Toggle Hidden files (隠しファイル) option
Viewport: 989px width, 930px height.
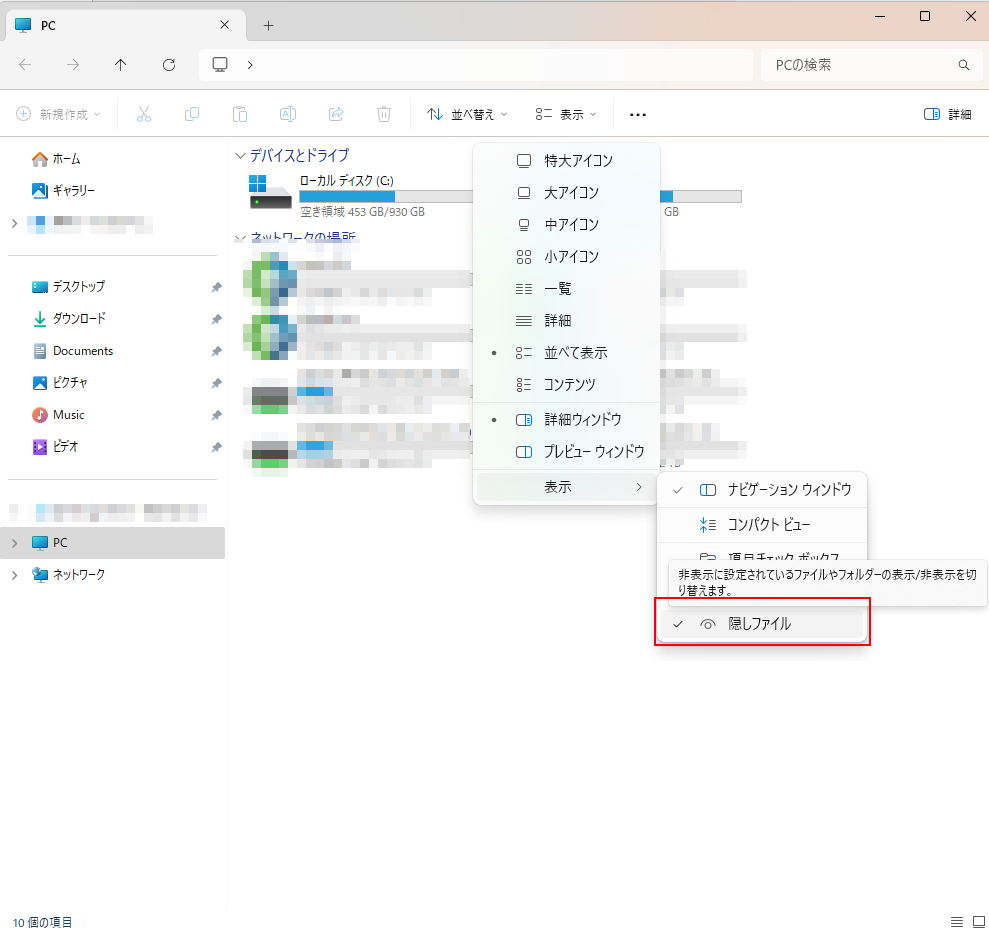[760, 624]
